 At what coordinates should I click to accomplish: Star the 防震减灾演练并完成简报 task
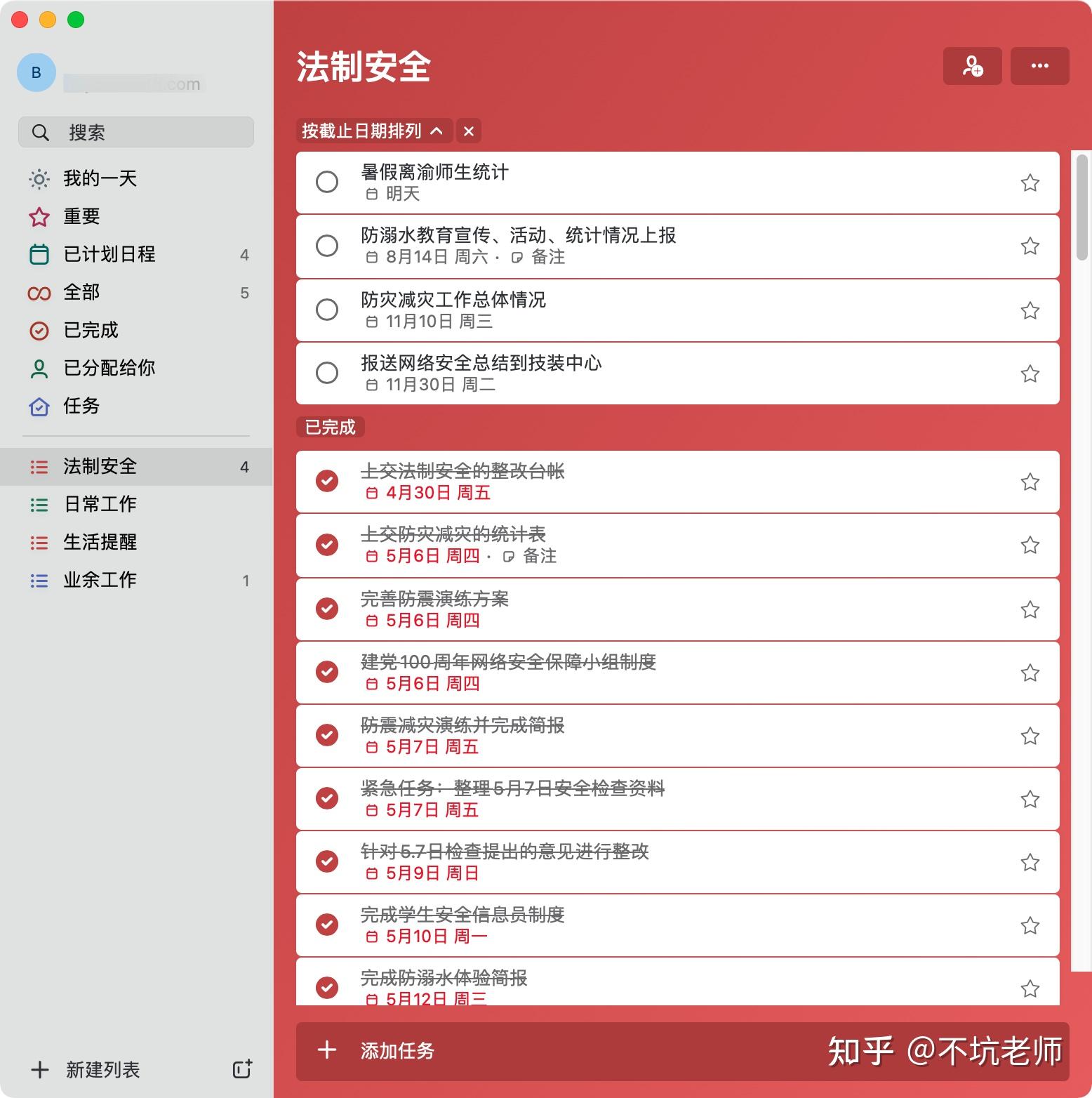pyautogui.click(x=1030, y=736)
